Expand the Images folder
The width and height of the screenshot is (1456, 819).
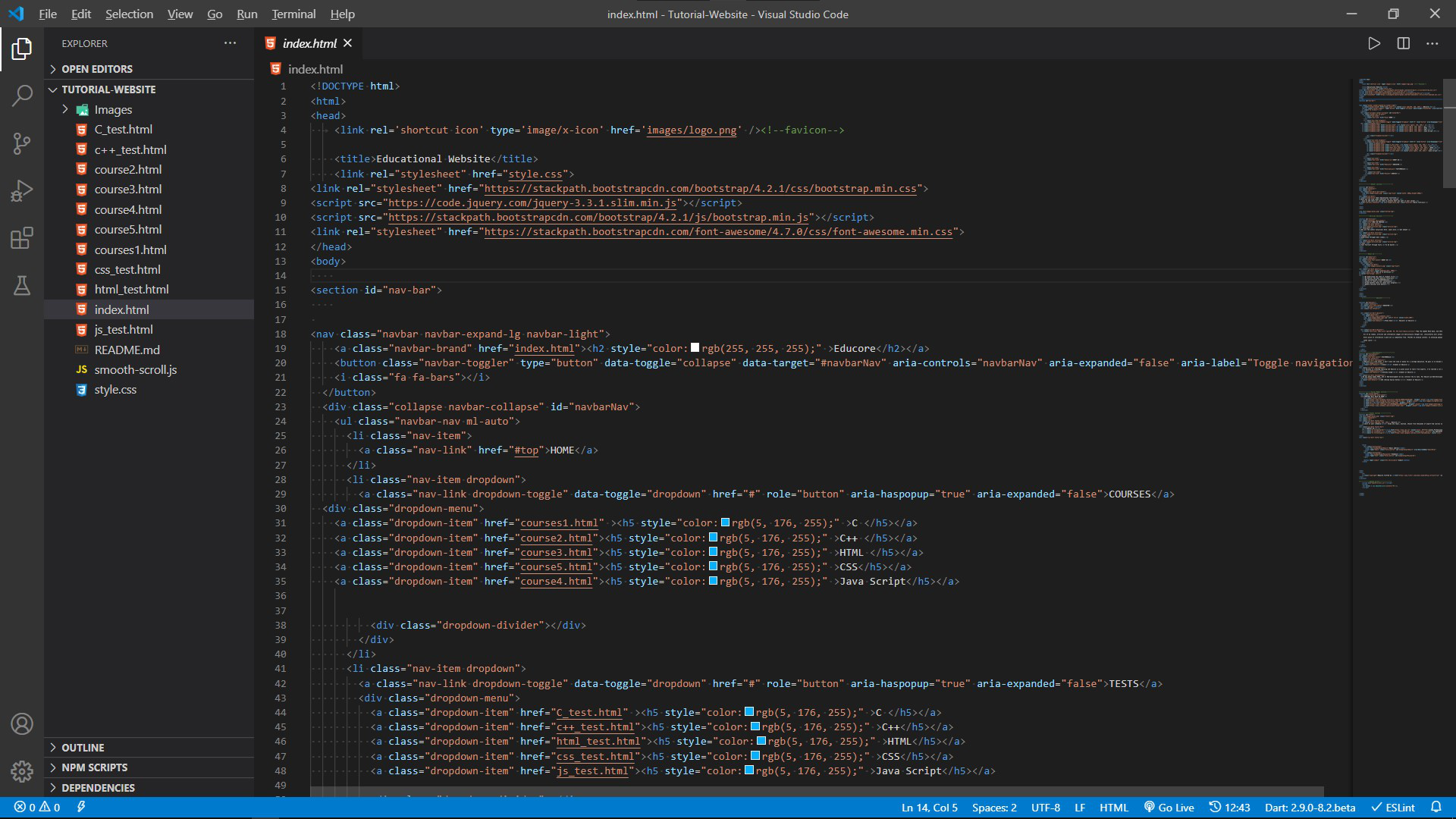113,110
